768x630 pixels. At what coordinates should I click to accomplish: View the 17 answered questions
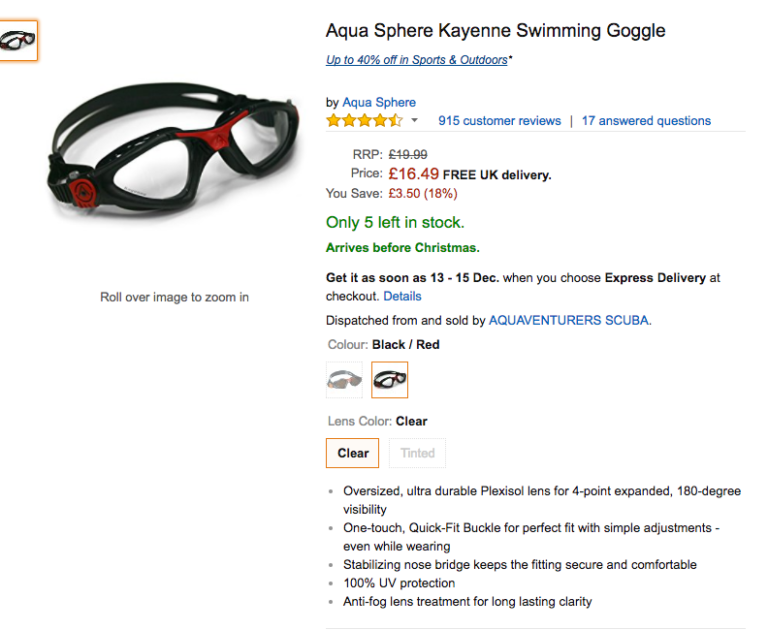tap(646, 121)
